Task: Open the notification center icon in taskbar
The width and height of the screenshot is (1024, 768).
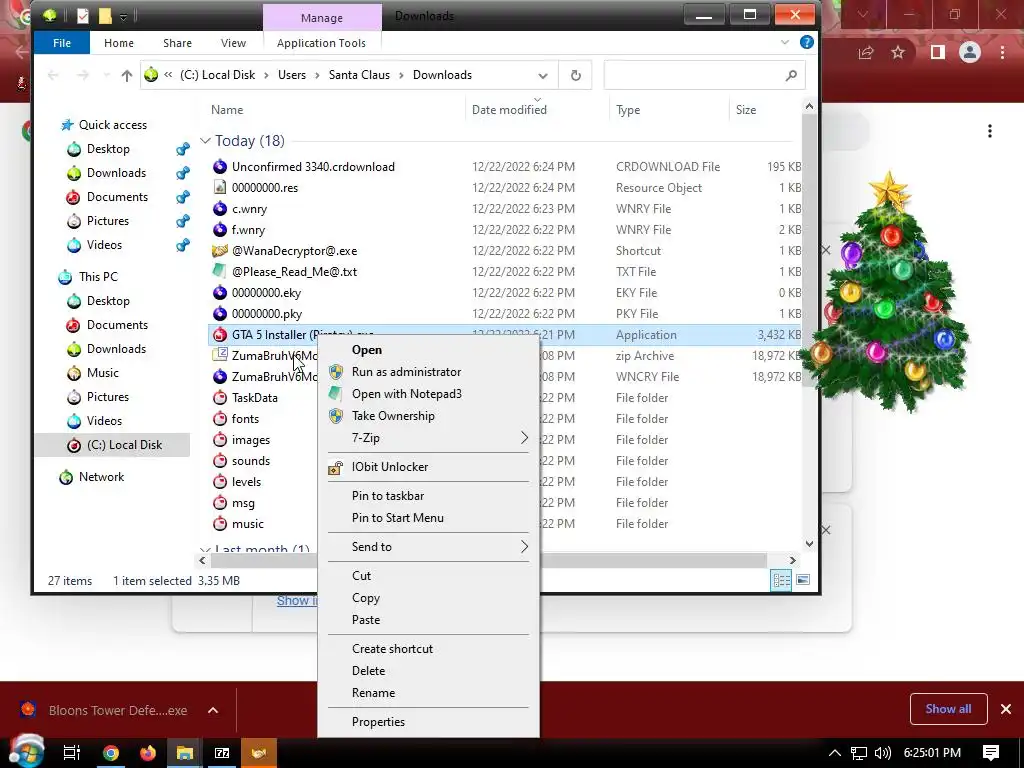Action: pos(991,753)
